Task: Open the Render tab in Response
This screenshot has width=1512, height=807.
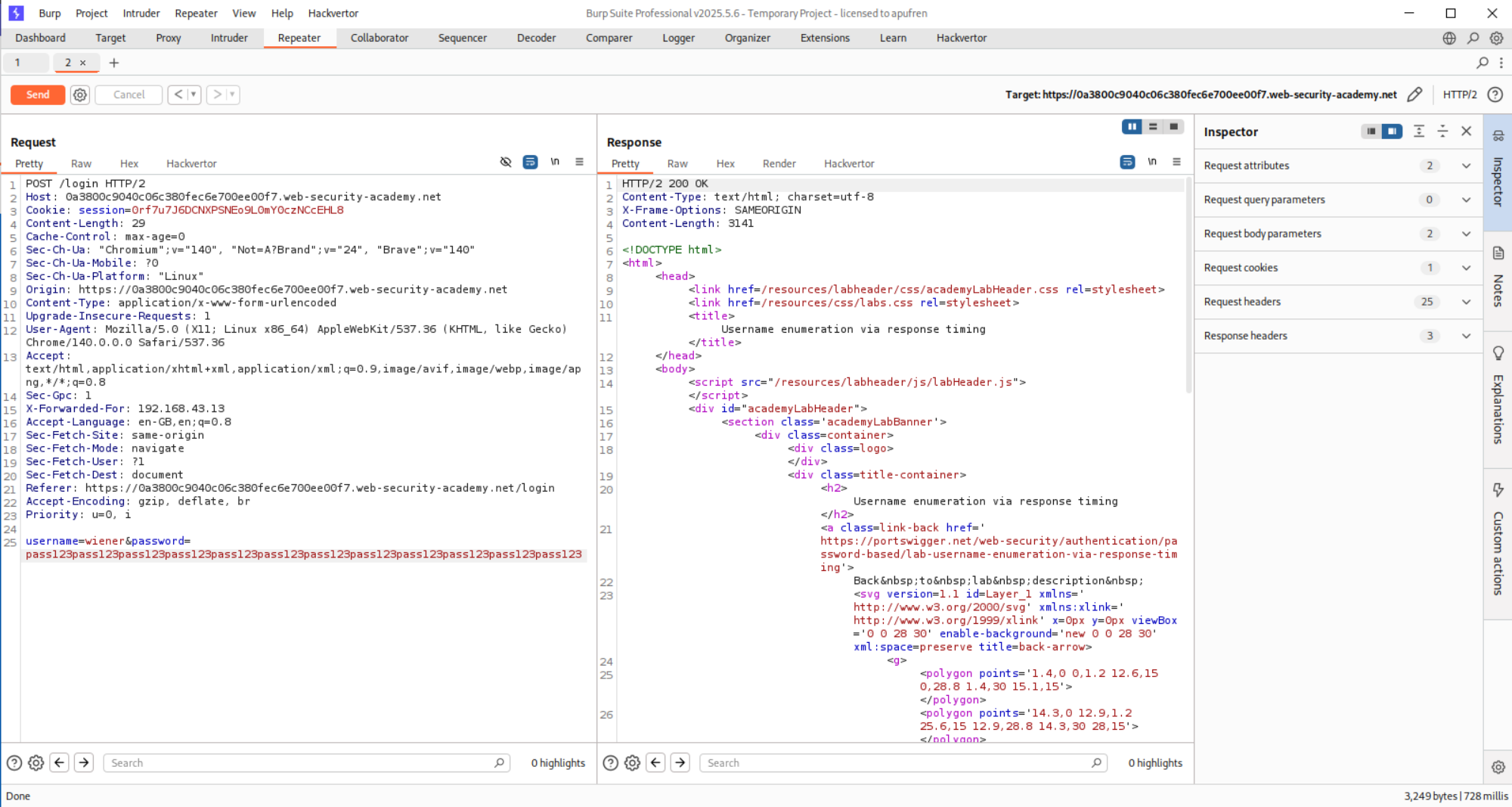Action: pos(779,163)
